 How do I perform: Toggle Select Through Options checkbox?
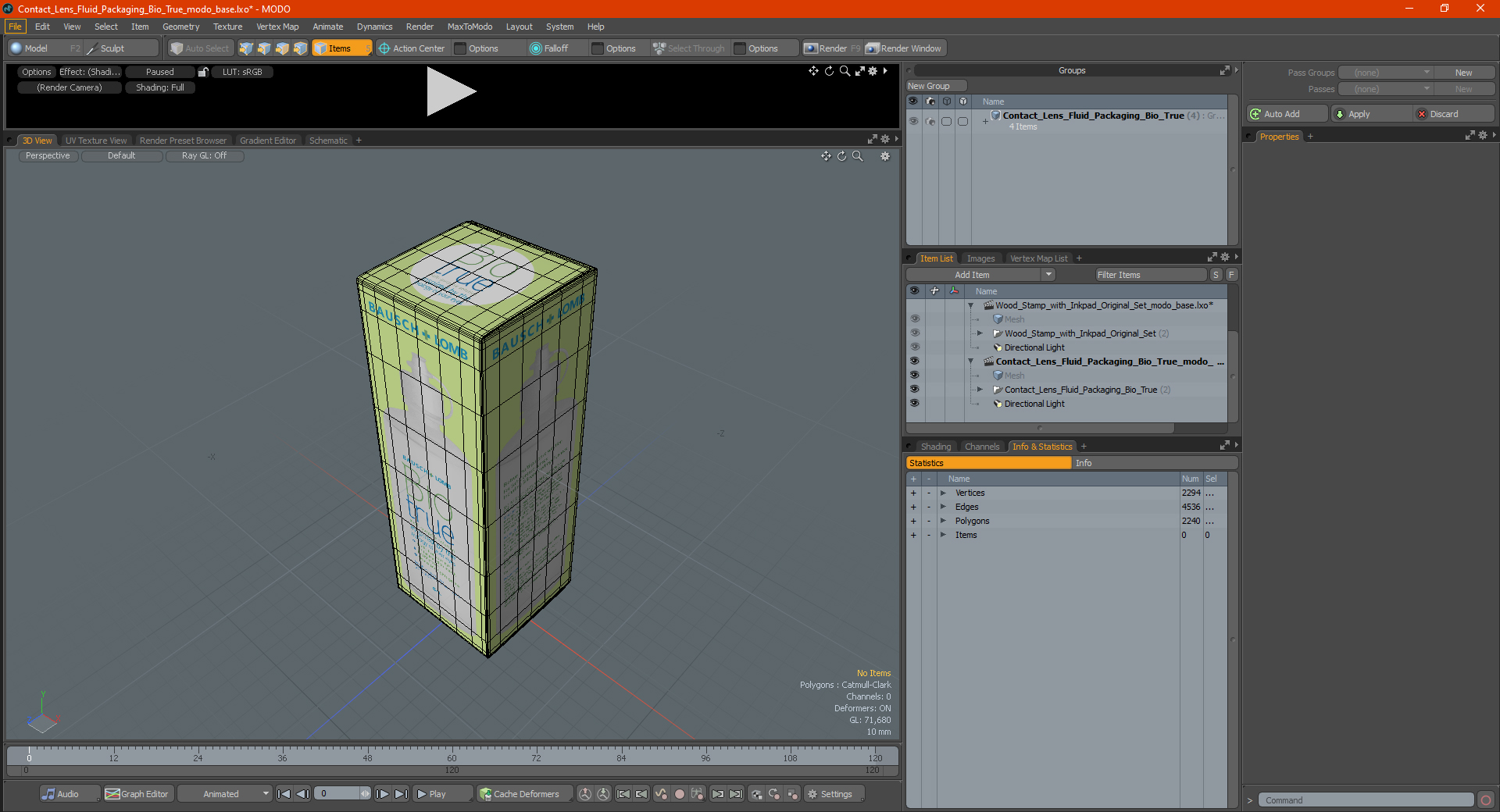click(740, 48)
